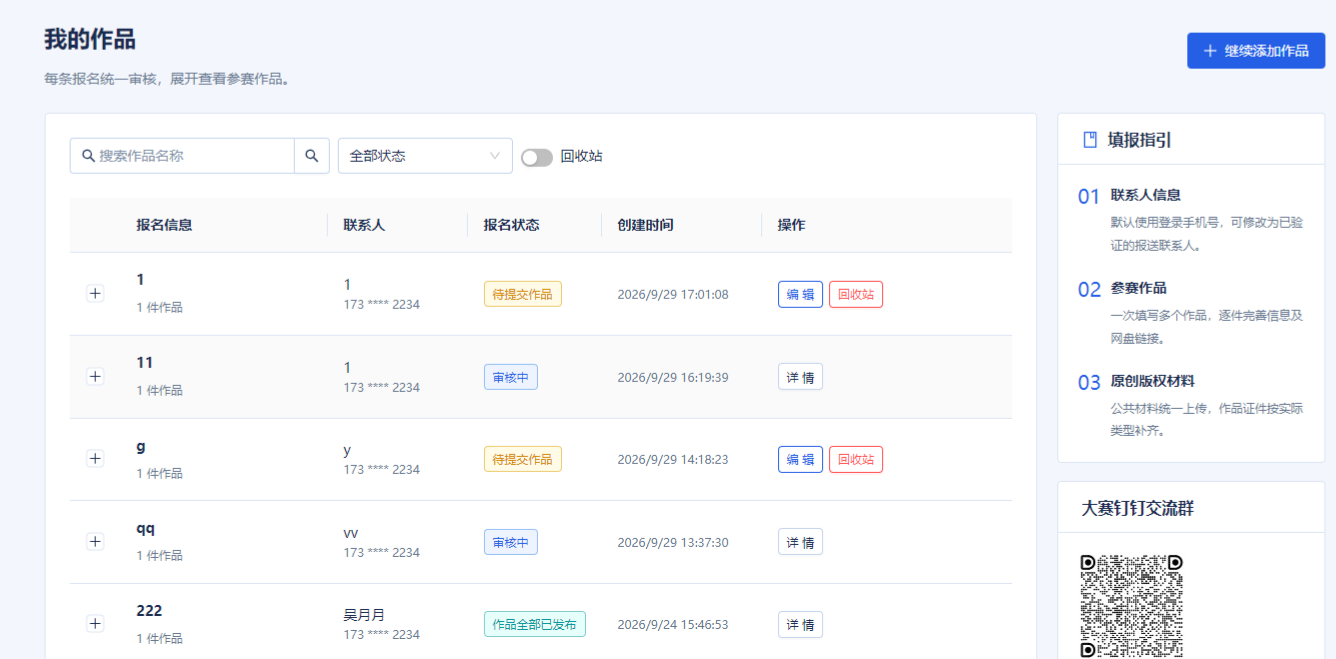Click 待提交作品 status tag in row g
The height and width of the screenshot is (659, 1336).
point(522,459)
